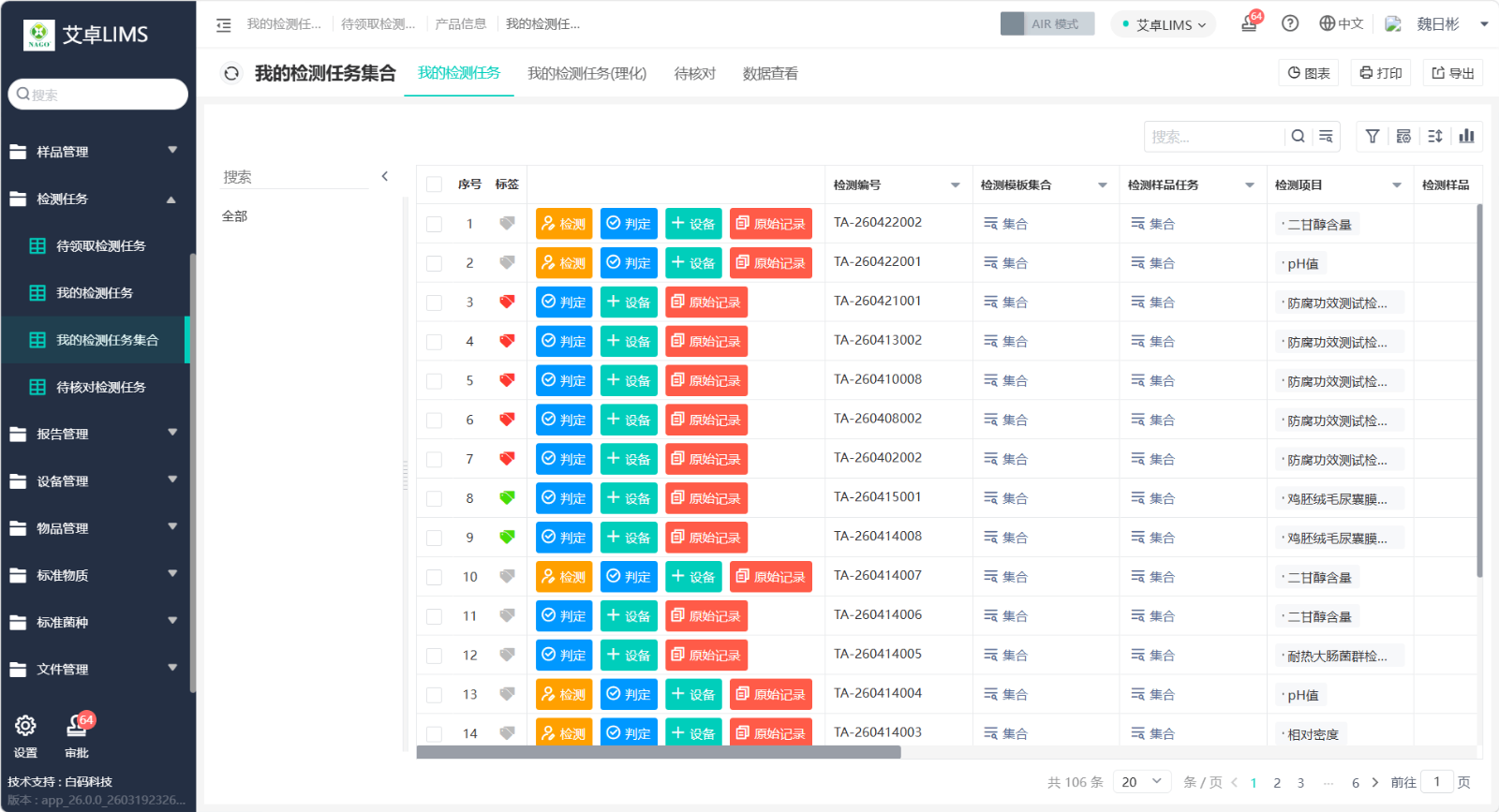1499x812 pixels.
Task: Click 待领取检测任务 grid icon in sidebar
Action: point(37,246)
